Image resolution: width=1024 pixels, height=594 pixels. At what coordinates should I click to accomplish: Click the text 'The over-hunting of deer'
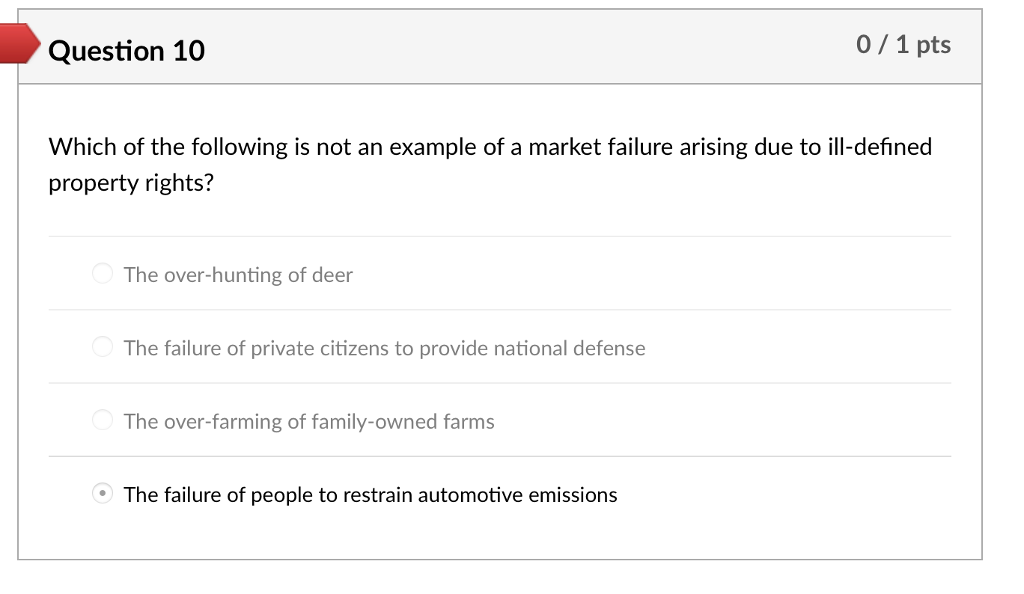237,275
